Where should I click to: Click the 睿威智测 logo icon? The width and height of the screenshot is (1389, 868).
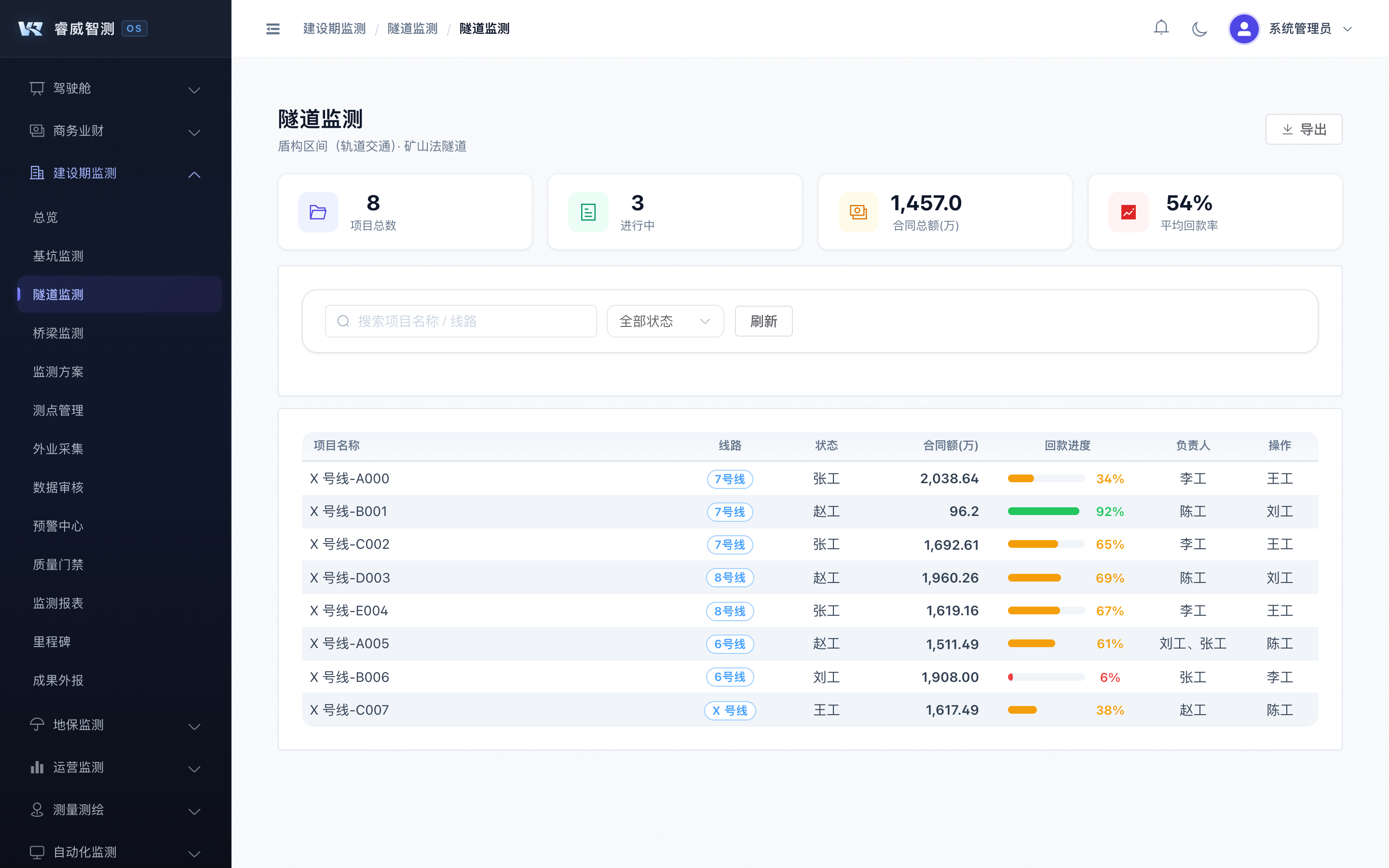31,29
